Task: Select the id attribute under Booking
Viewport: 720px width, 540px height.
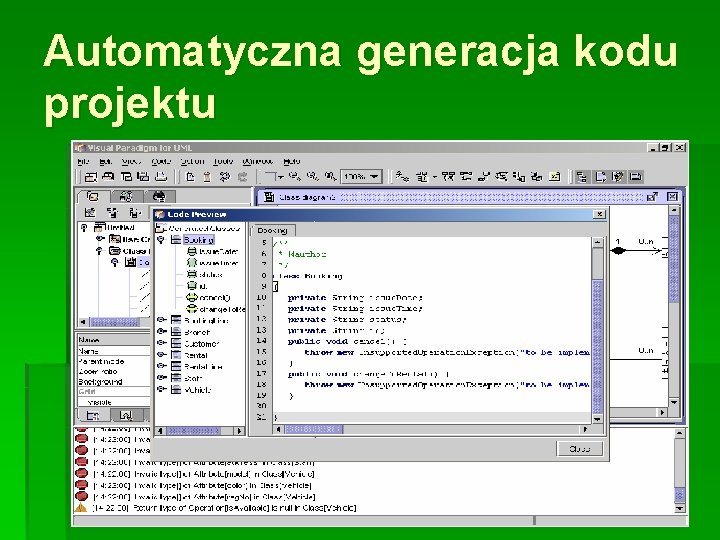Action: tap(203, 286)
